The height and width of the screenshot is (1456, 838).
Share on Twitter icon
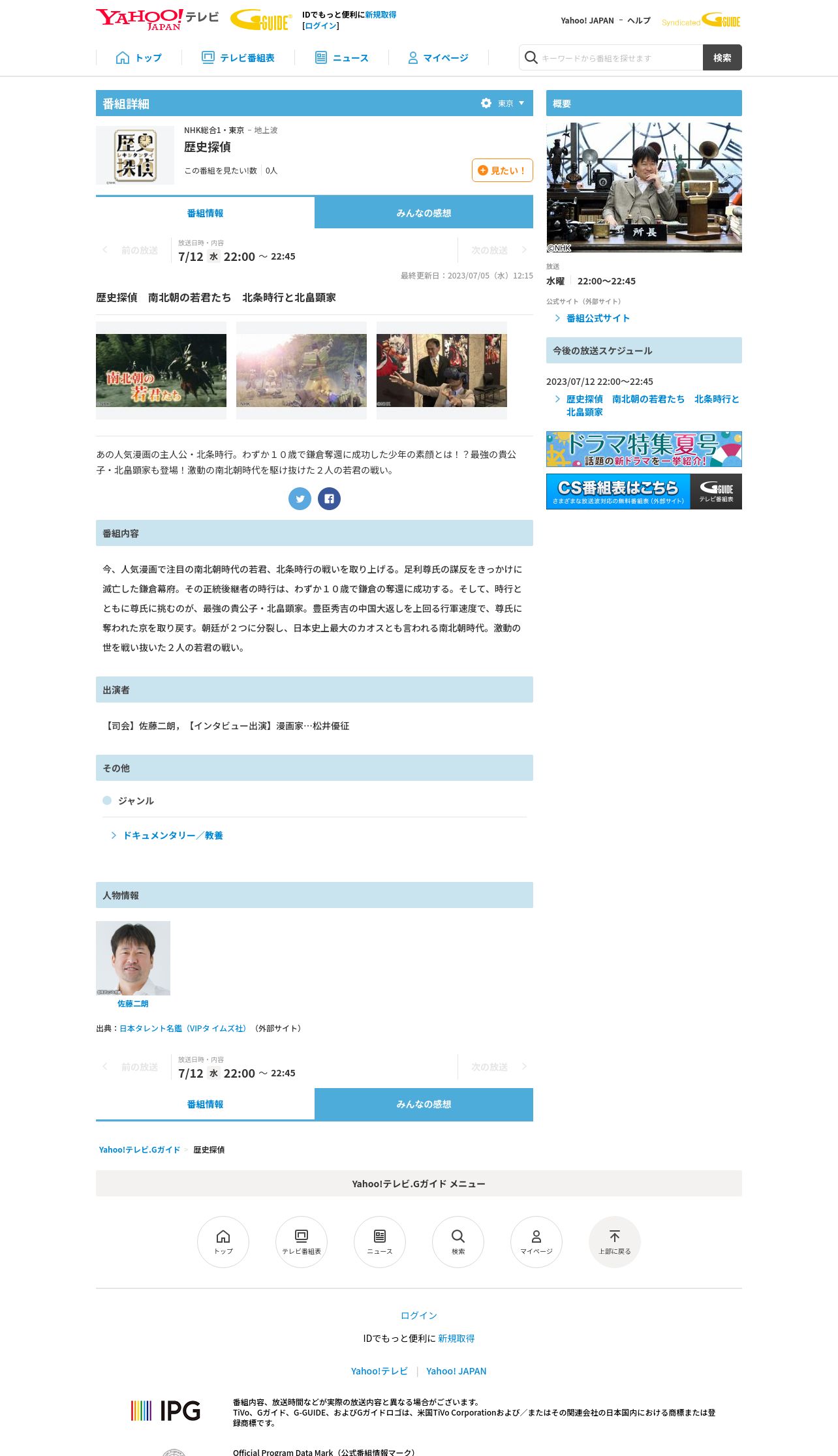pyautogui.click(x=300, y=499)
